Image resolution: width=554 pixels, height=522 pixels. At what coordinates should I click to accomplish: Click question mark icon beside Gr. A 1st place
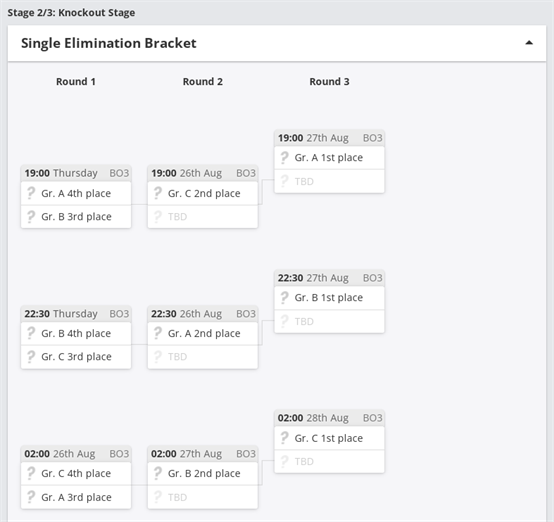pyautogui.click(x=284, y=158)
